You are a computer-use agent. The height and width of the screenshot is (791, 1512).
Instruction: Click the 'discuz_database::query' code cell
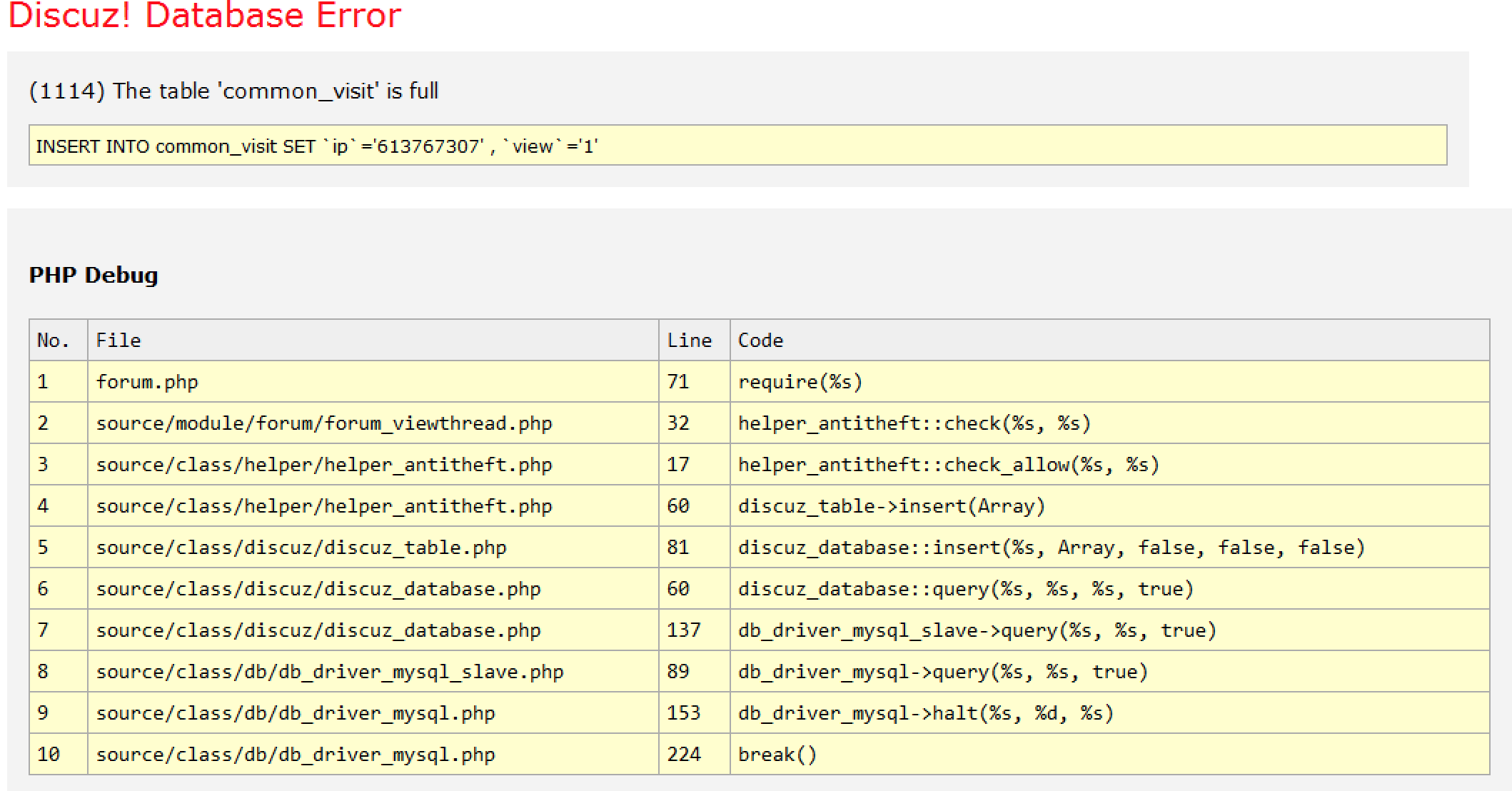click(x=1109, y=588)
